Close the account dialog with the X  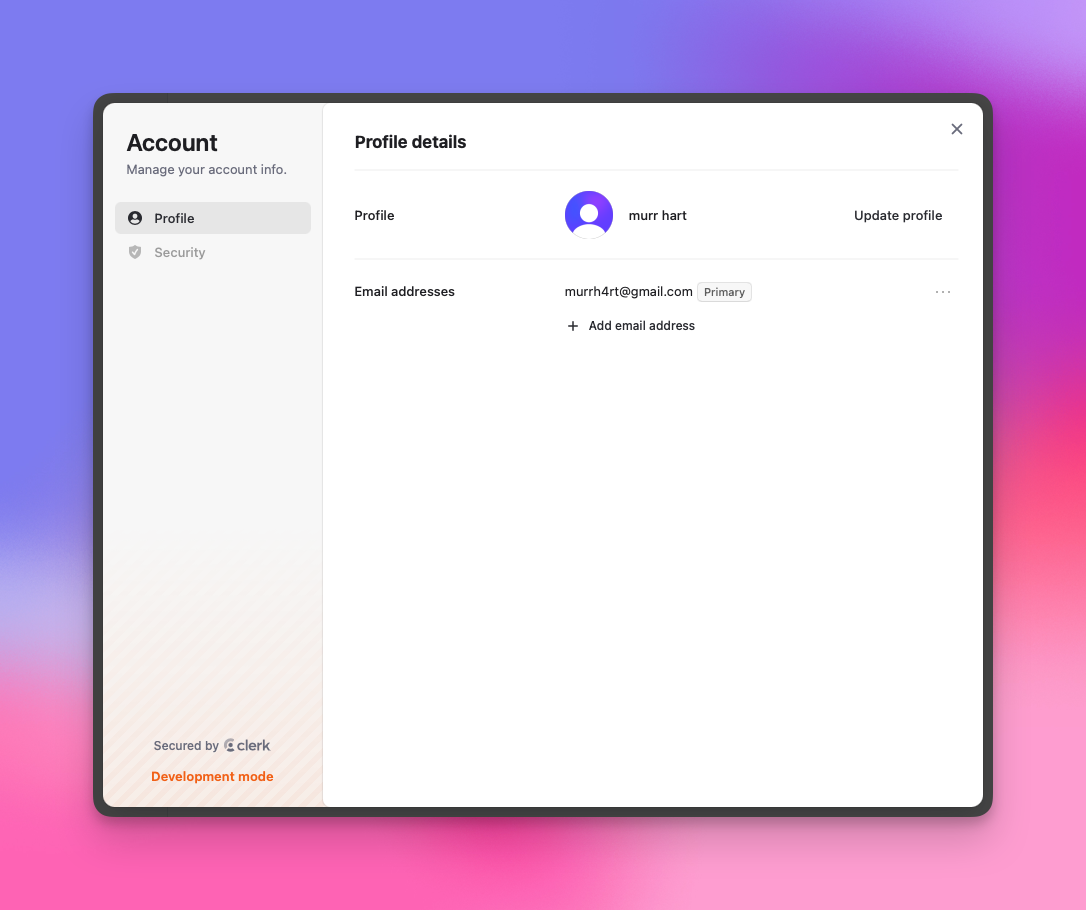(x=956, y=129)
